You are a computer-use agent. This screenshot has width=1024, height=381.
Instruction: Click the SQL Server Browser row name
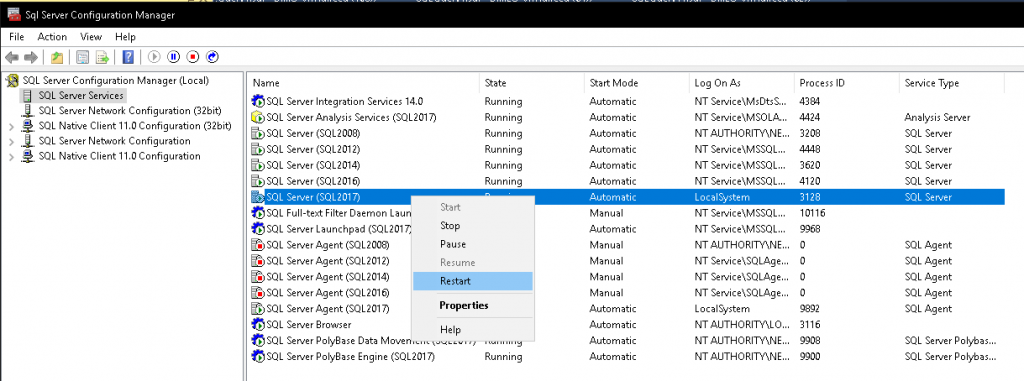(308, 325)
